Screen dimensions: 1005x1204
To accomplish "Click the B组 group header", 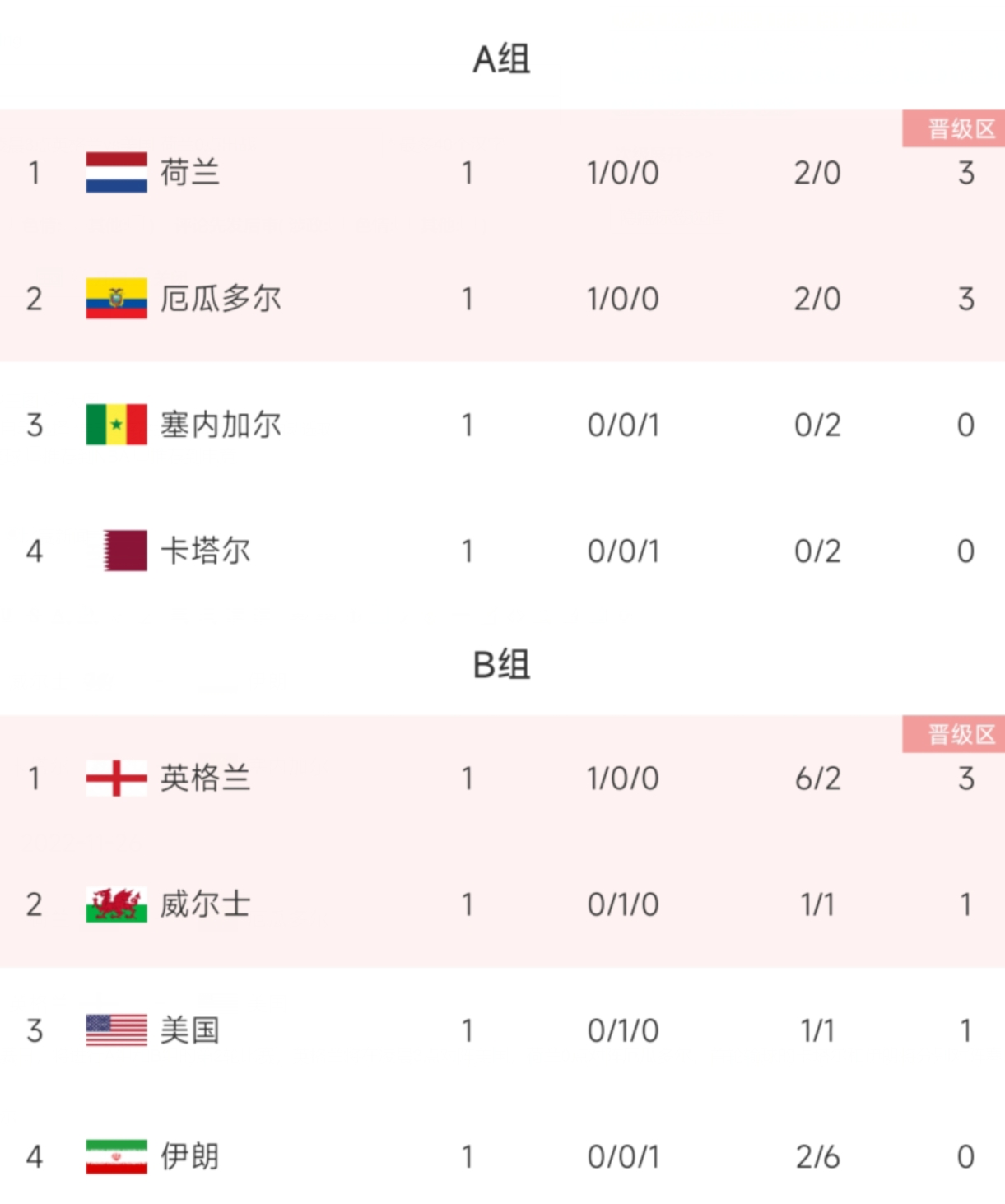I will tap(501, 665).
